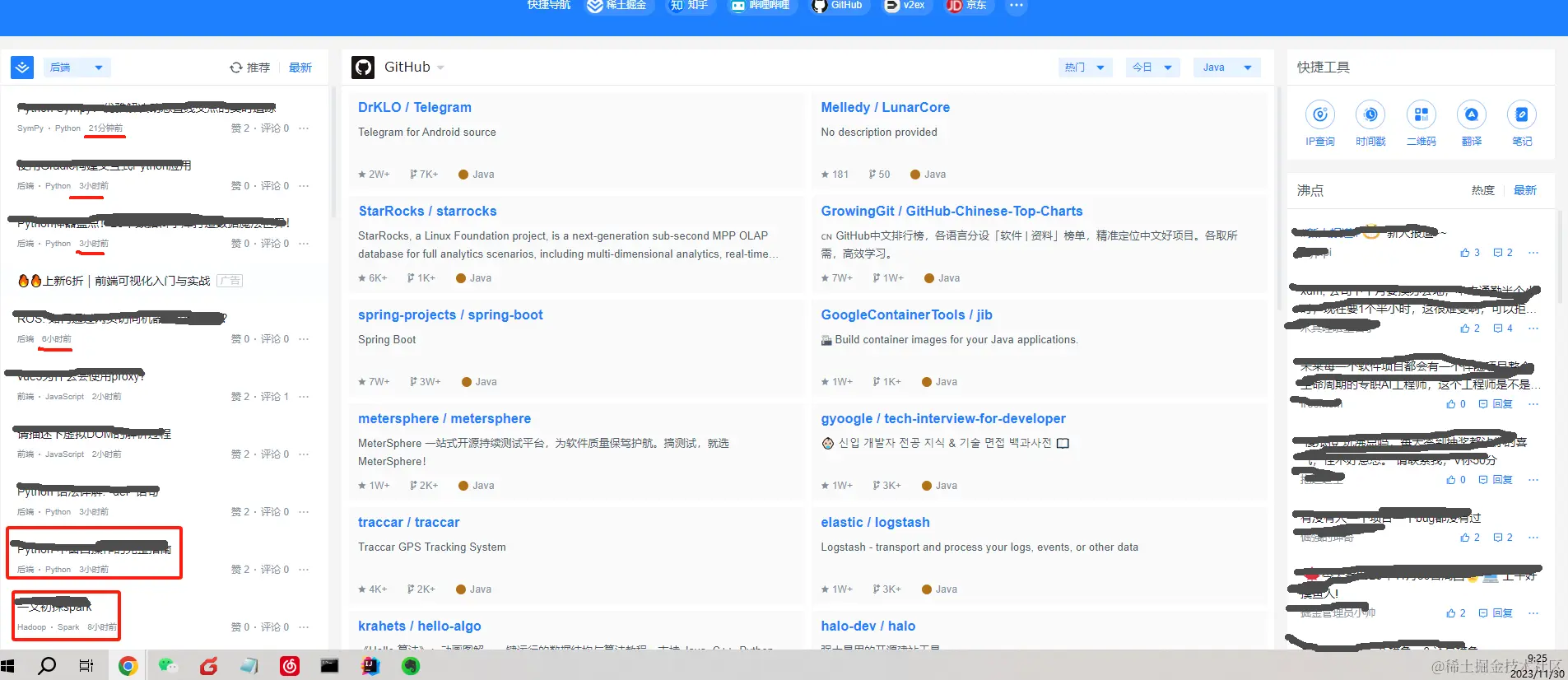Expand the 后端 category dropdown

click(77, 68)
